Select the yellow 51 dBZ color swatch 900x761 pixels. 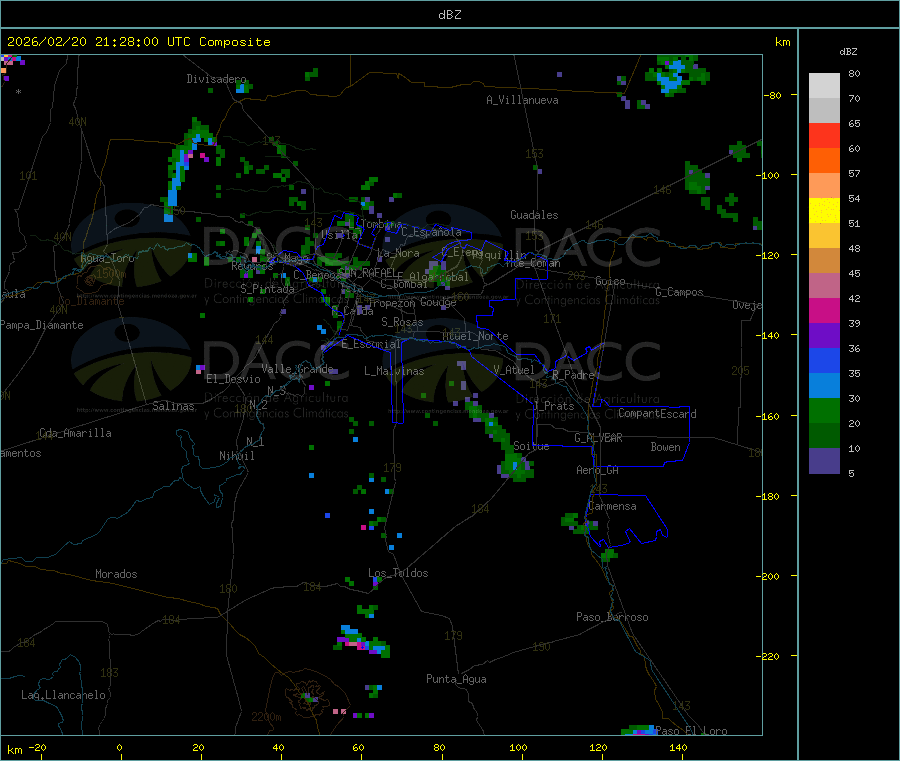click(x=824, y=210)
